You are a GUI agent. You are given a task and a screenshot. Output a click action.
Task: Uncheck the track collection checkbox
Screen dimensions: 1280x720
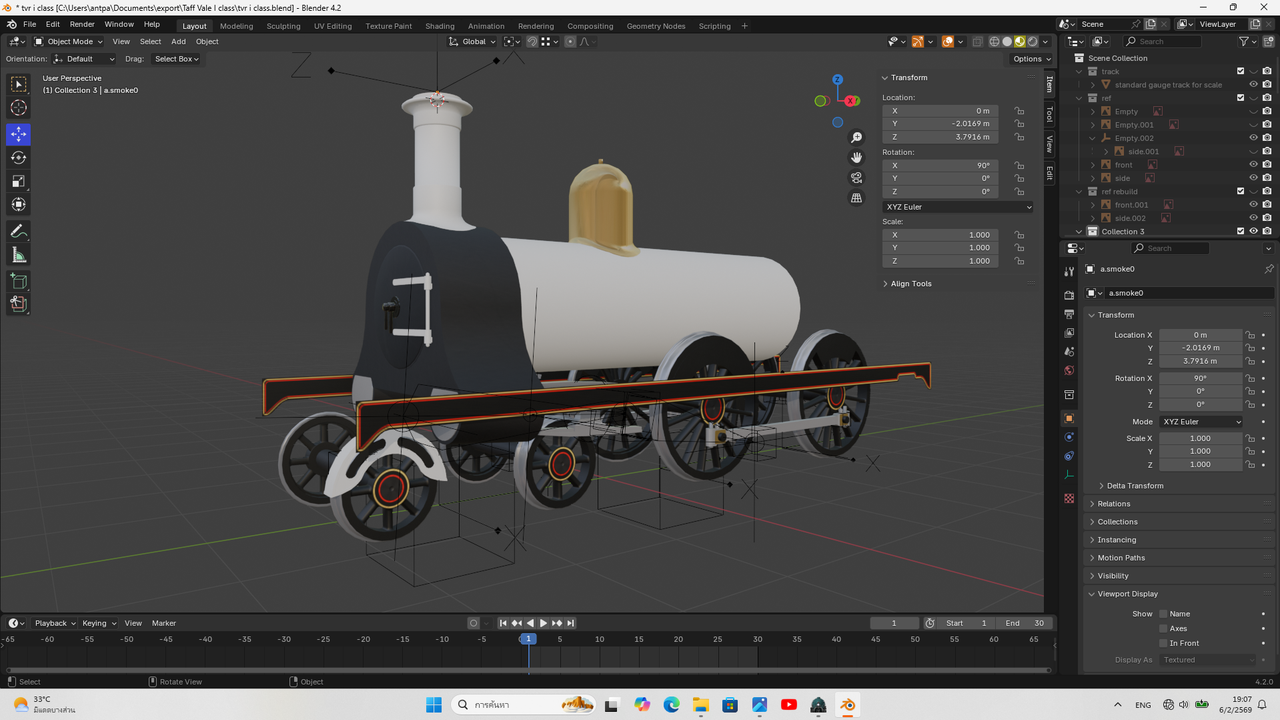click(1241, 71)
